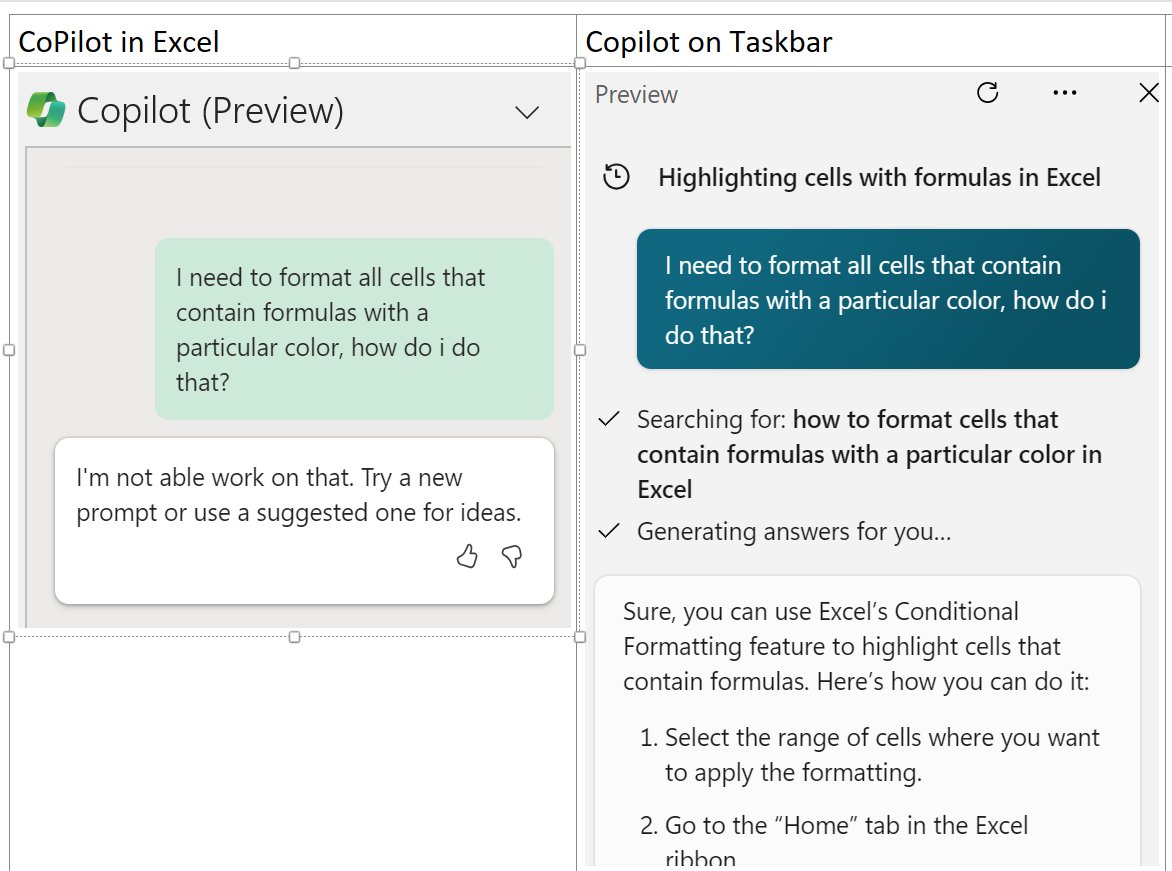
Task: Click the green prompt bubble in Excel Copilot
Action: [353, 330]
